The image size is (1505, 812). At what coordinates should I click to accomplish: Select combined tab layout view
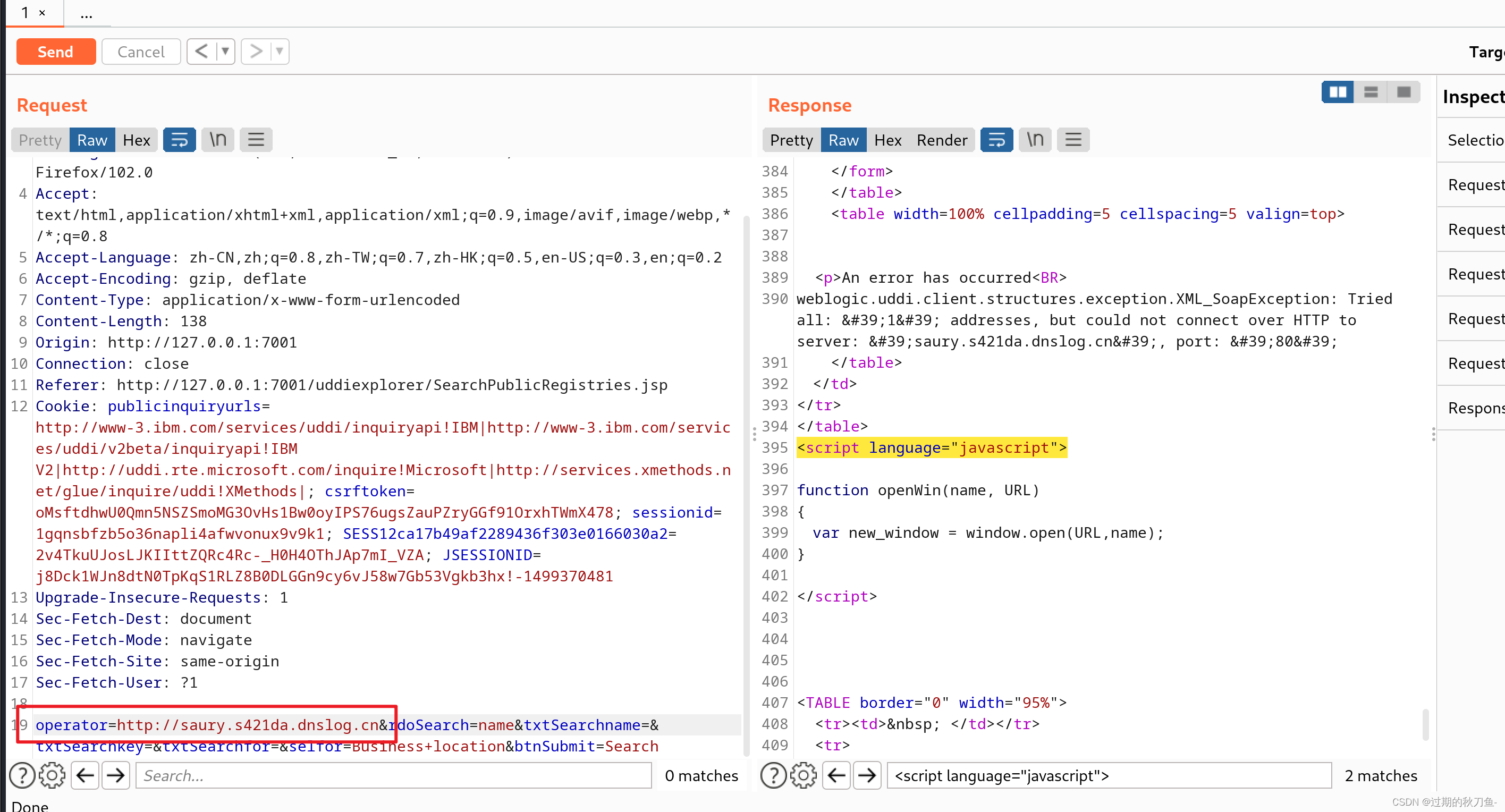pos(1403,92)
